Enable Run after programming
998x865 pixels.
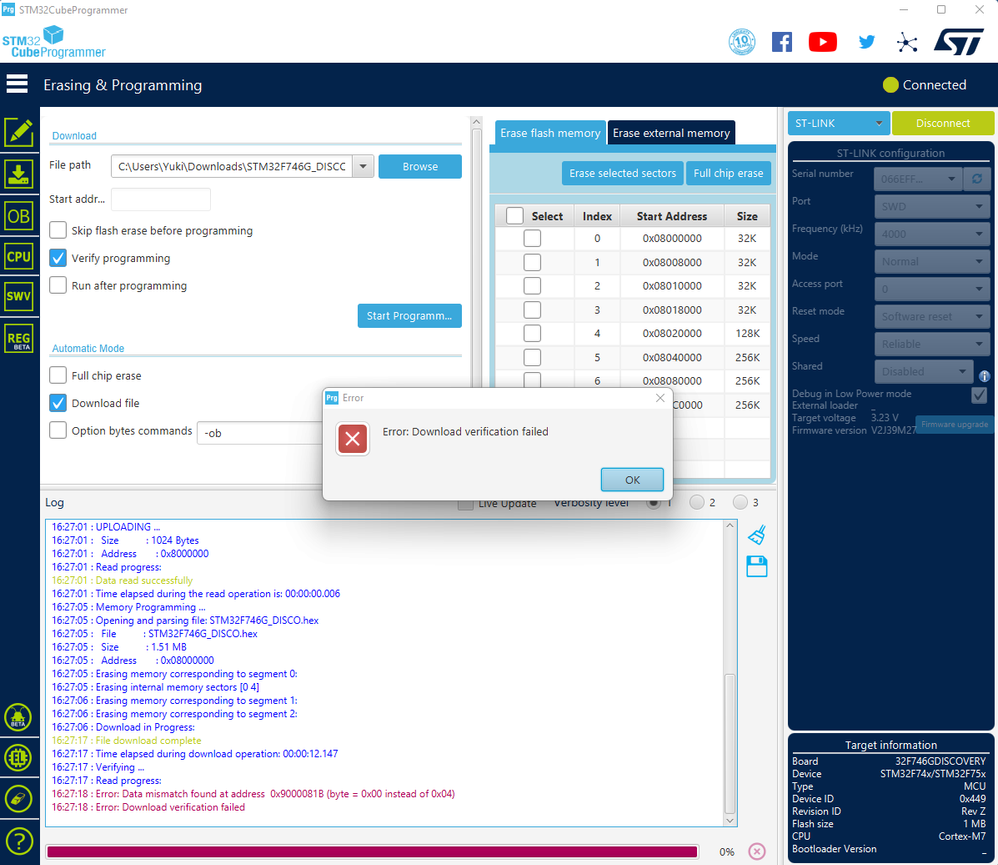58,285
